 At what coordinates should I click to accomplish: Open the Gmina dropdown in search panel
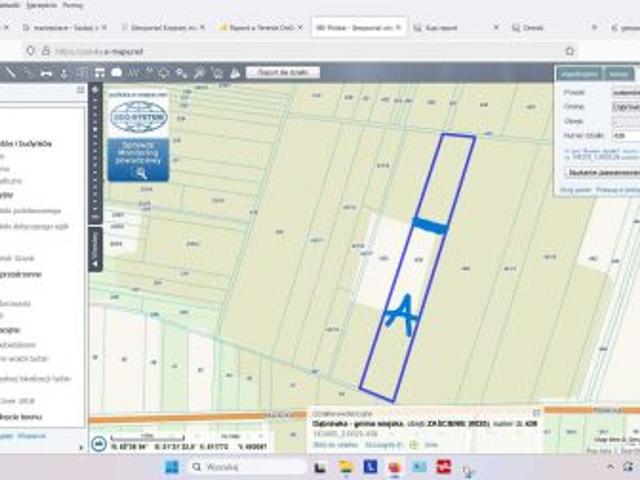click(x=626, y=107)
